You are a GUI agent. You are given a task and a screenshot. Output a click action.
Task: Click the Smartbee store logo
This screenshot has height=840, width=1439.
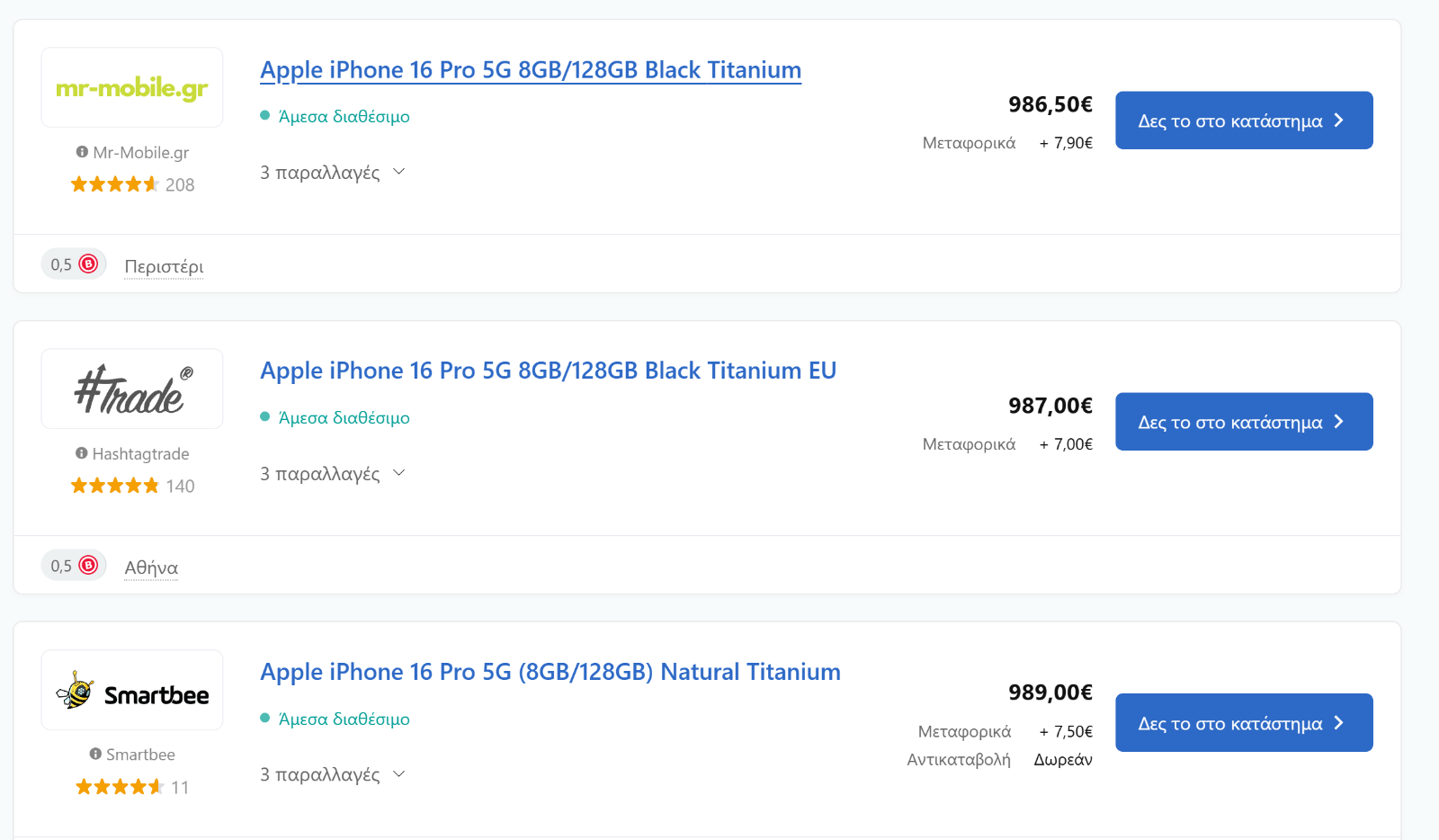132,690
